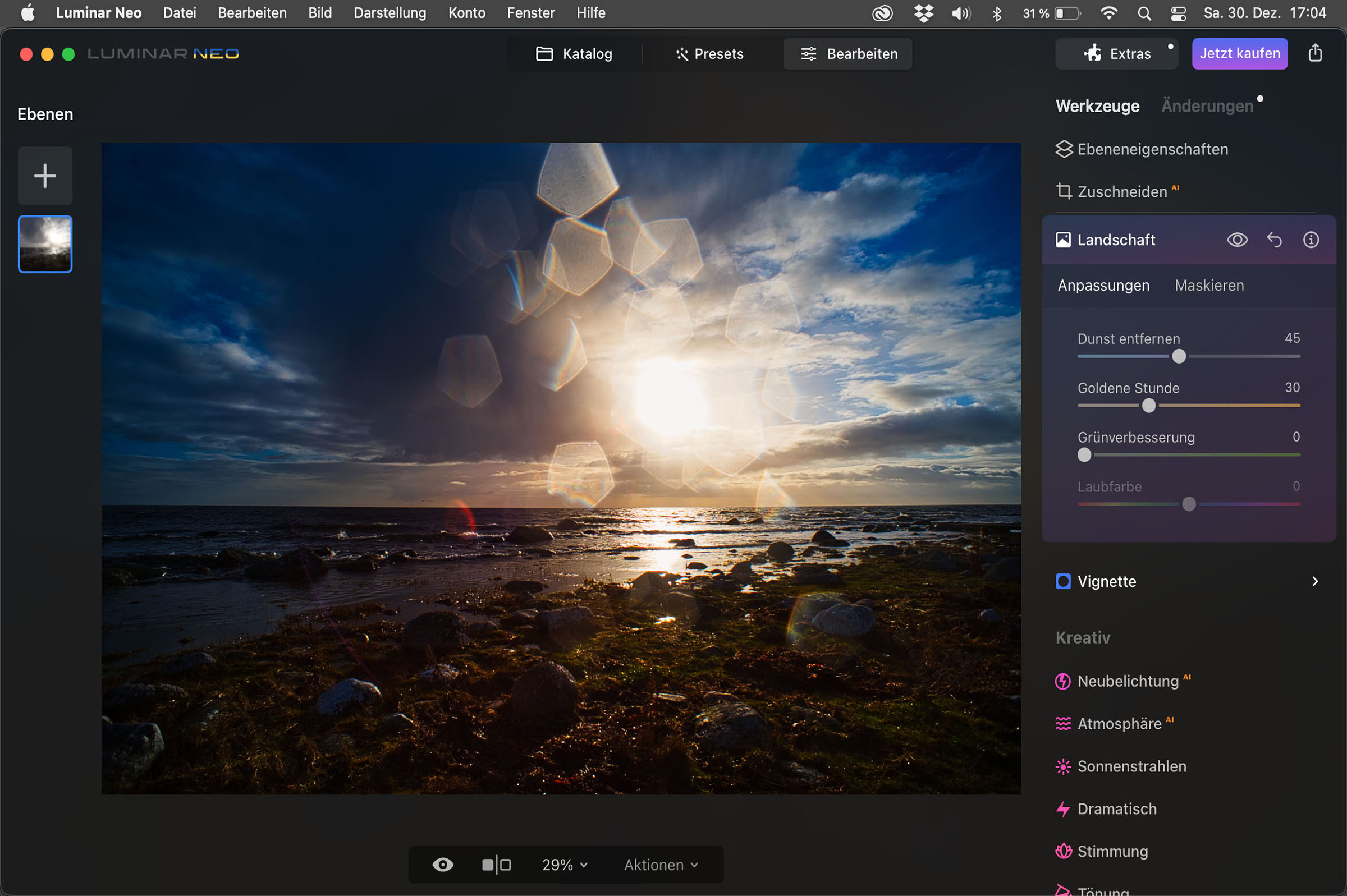Viewport: 1347px width, 896px height.
Task: Click the plus button to add layer
Action: point(45,176)
